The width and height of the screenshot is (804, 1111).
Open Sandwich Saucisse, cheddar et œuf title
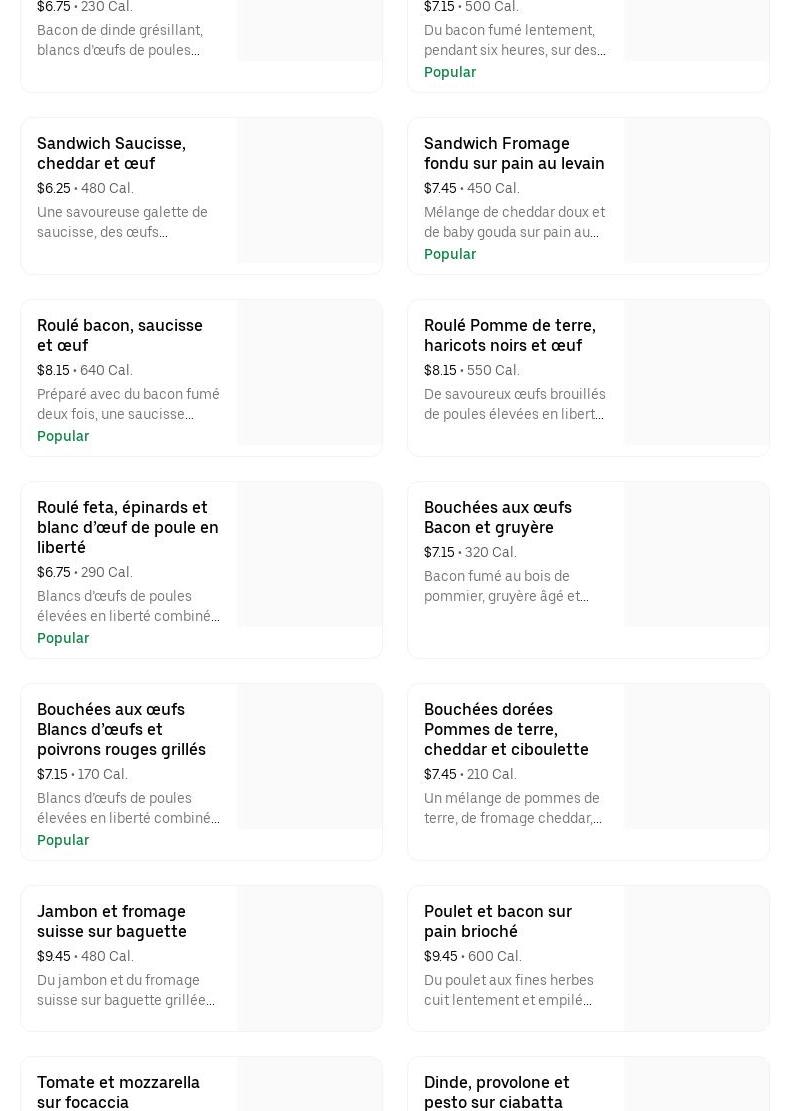click(111, 153)
